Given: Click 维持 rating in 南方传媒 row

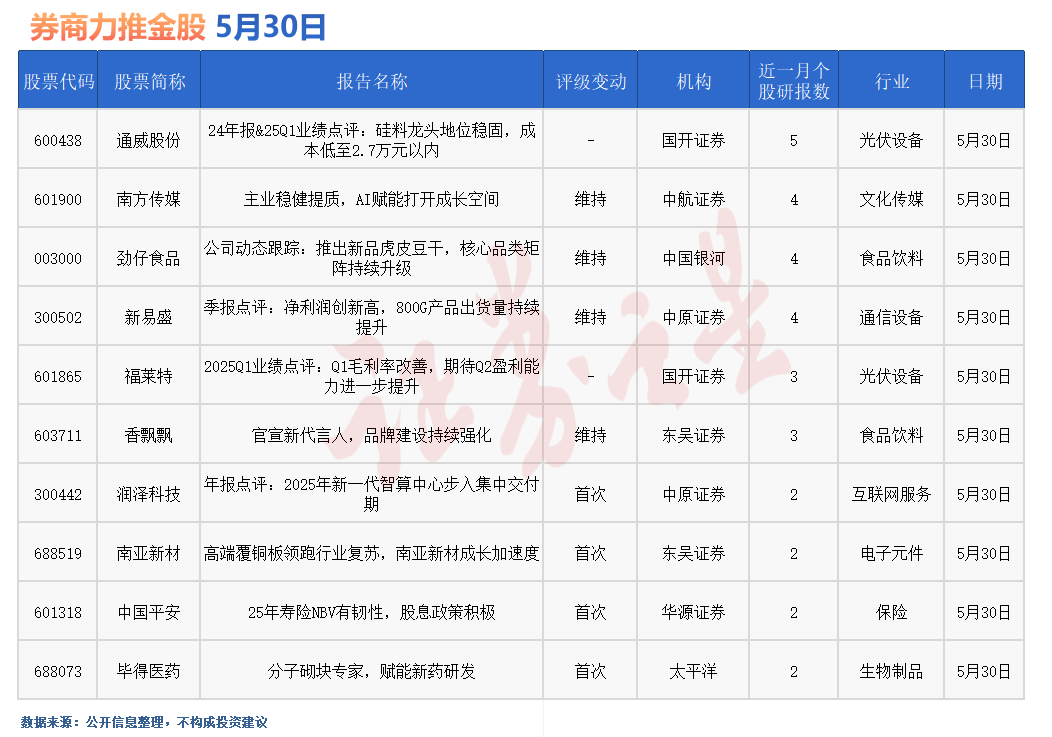Looking at the screenshot, I should 590,199.
